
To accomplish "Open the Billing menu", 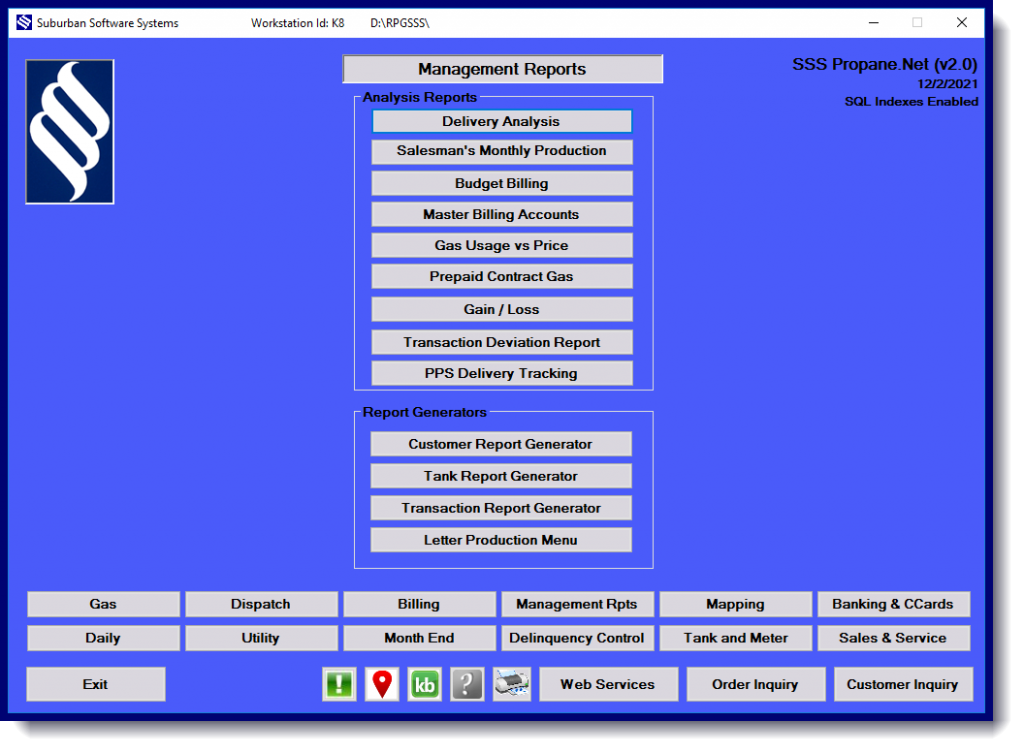I will click(419, 604).
